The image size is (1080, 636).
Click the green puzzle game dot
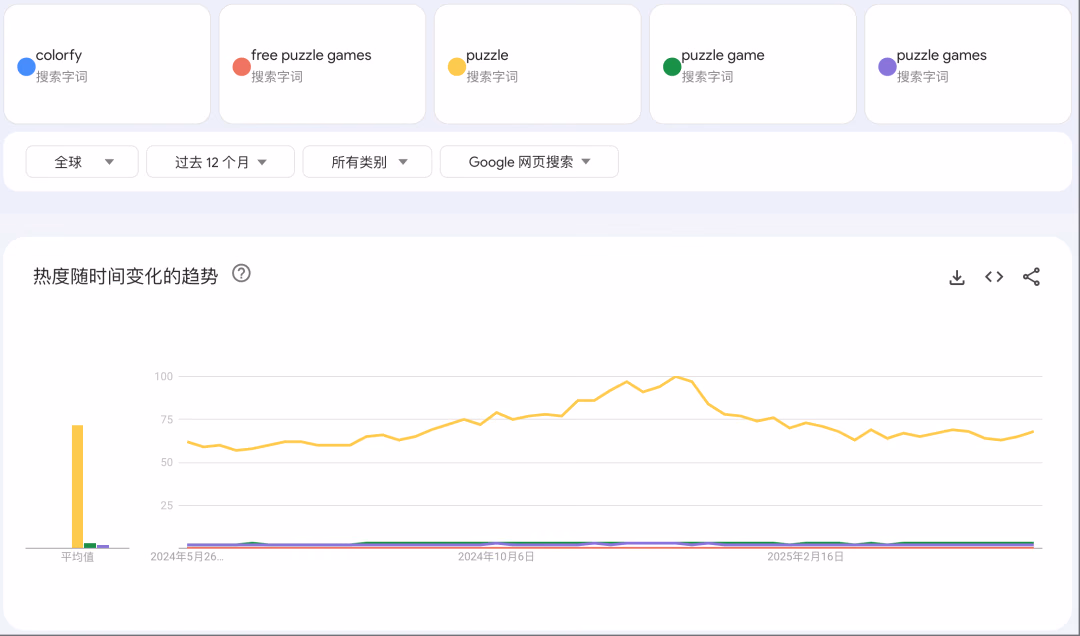(672, 67)
